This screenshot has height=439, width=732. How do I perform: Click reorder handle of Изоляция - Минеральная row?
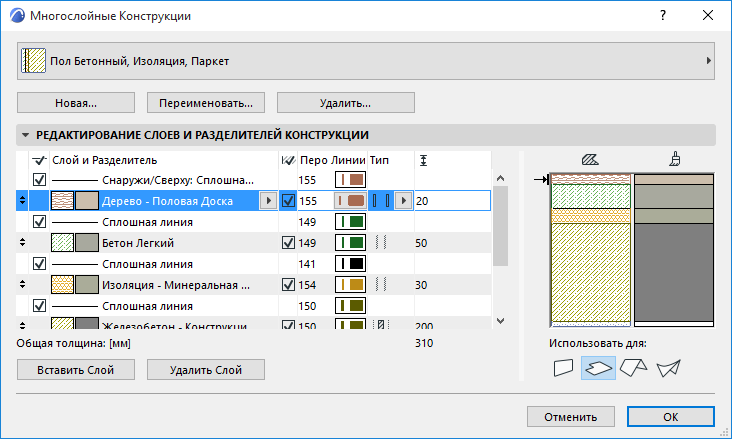point(22,284)
